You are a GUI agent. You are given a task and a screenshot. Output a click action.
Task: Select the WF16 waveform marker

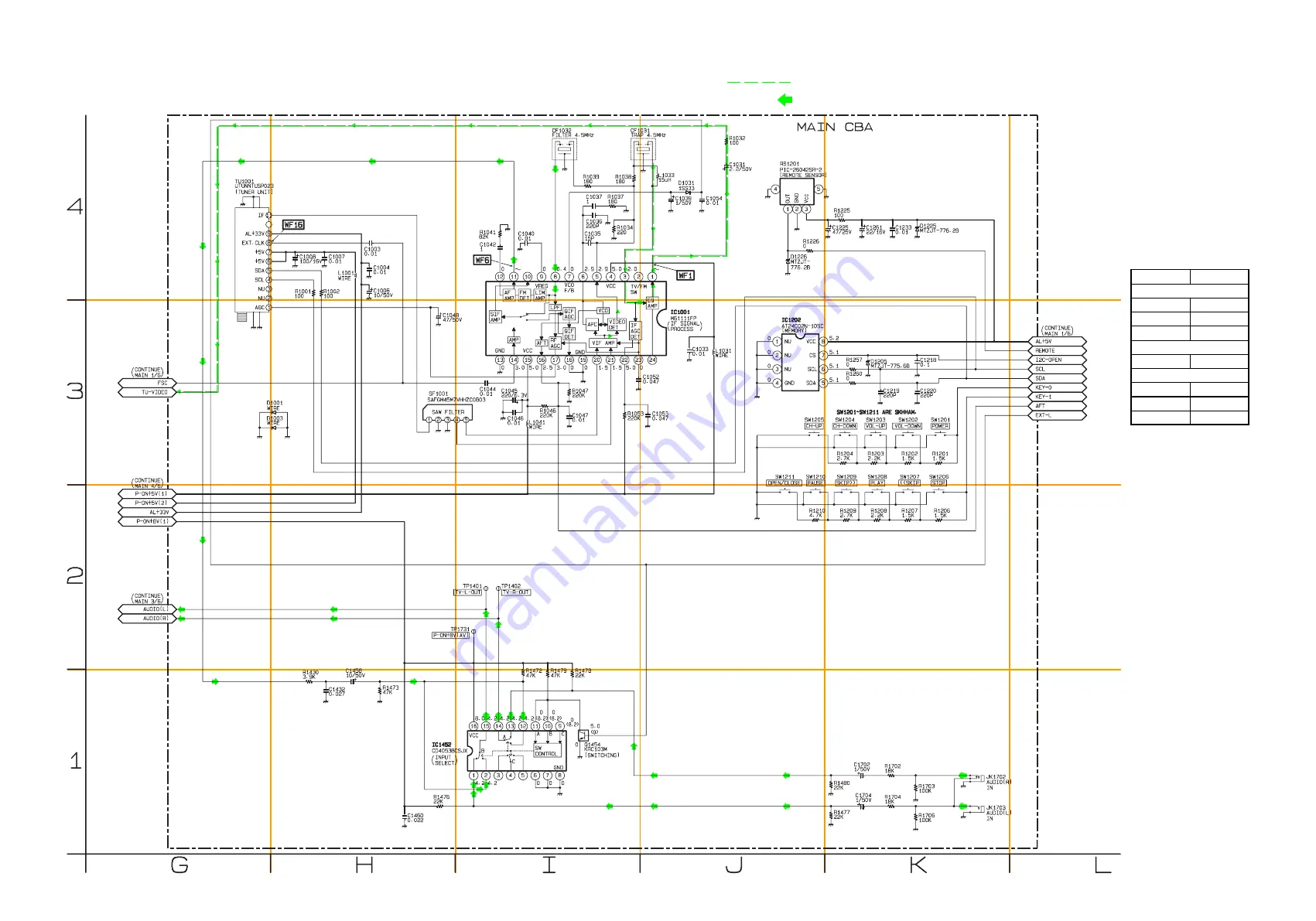tap(293, 225)
